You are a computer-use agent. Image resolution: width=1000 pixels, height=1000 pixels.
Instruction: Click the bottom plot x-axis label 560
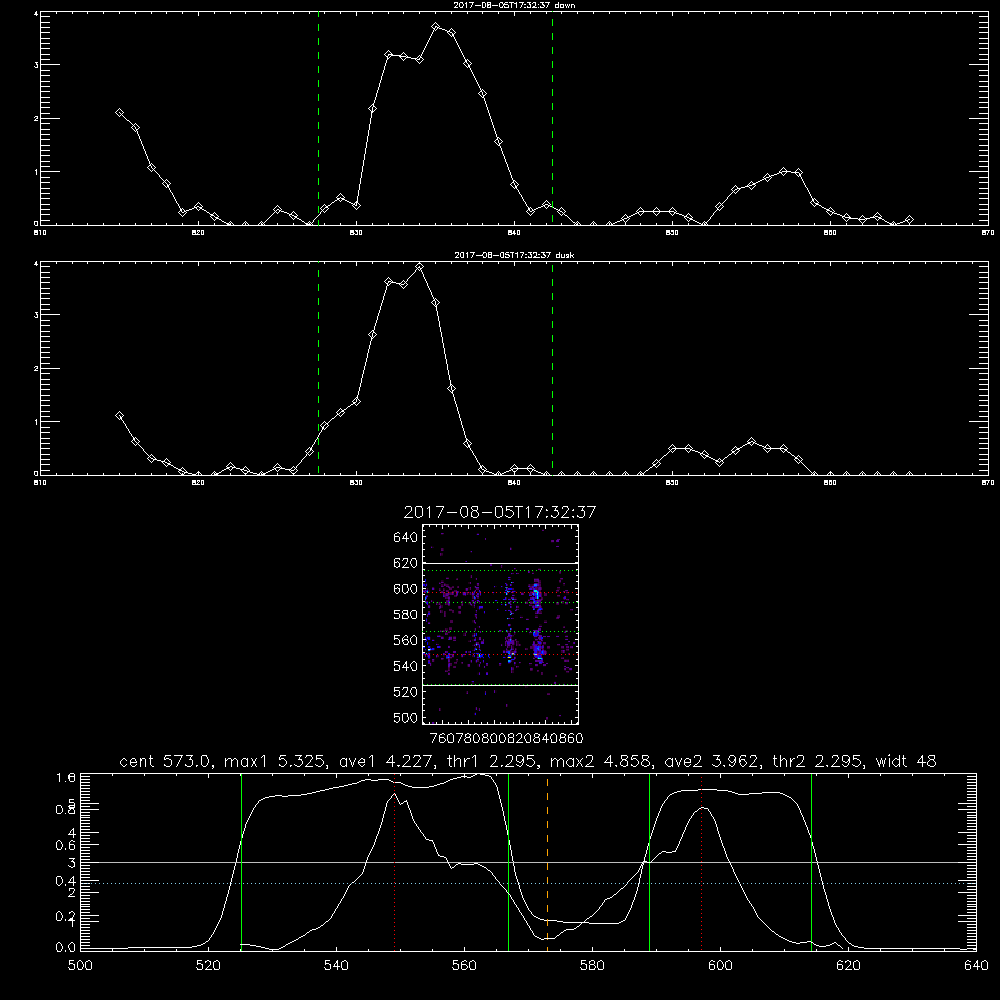[x=464, y=966]
